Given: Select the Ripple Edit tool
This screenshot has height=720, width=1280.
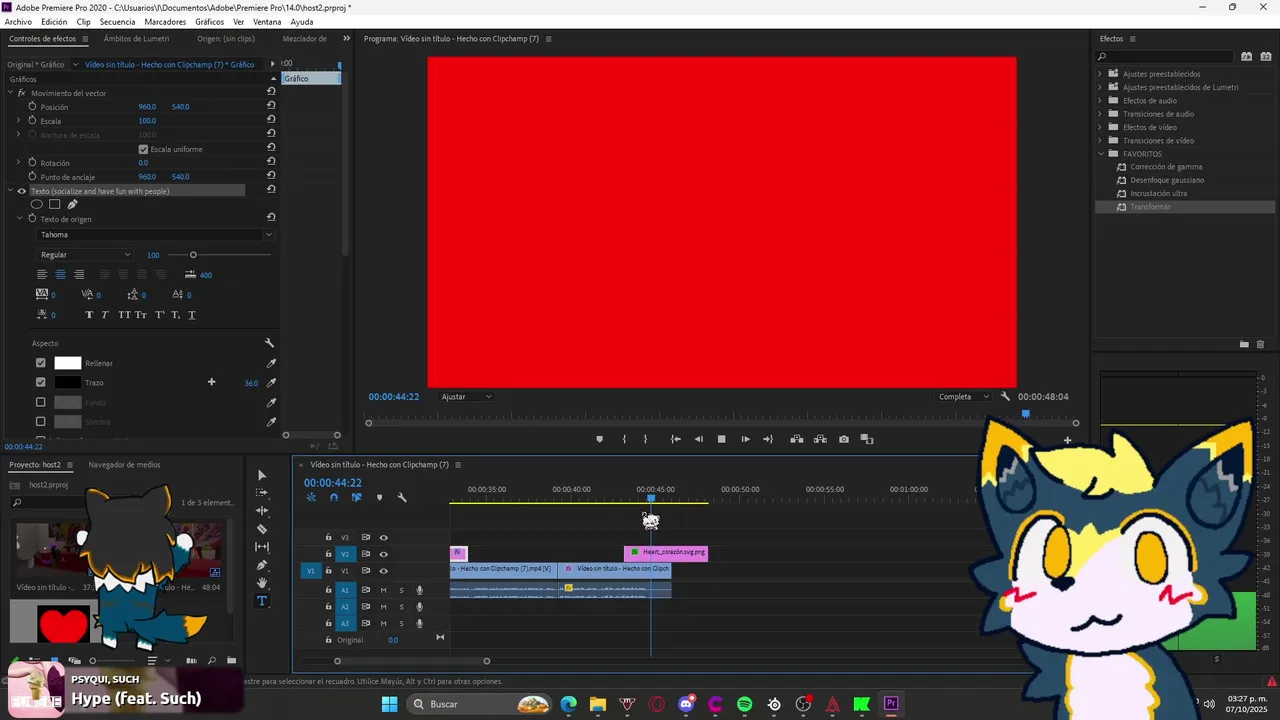Looking at the screenshot, I should [x=262, y=511].
